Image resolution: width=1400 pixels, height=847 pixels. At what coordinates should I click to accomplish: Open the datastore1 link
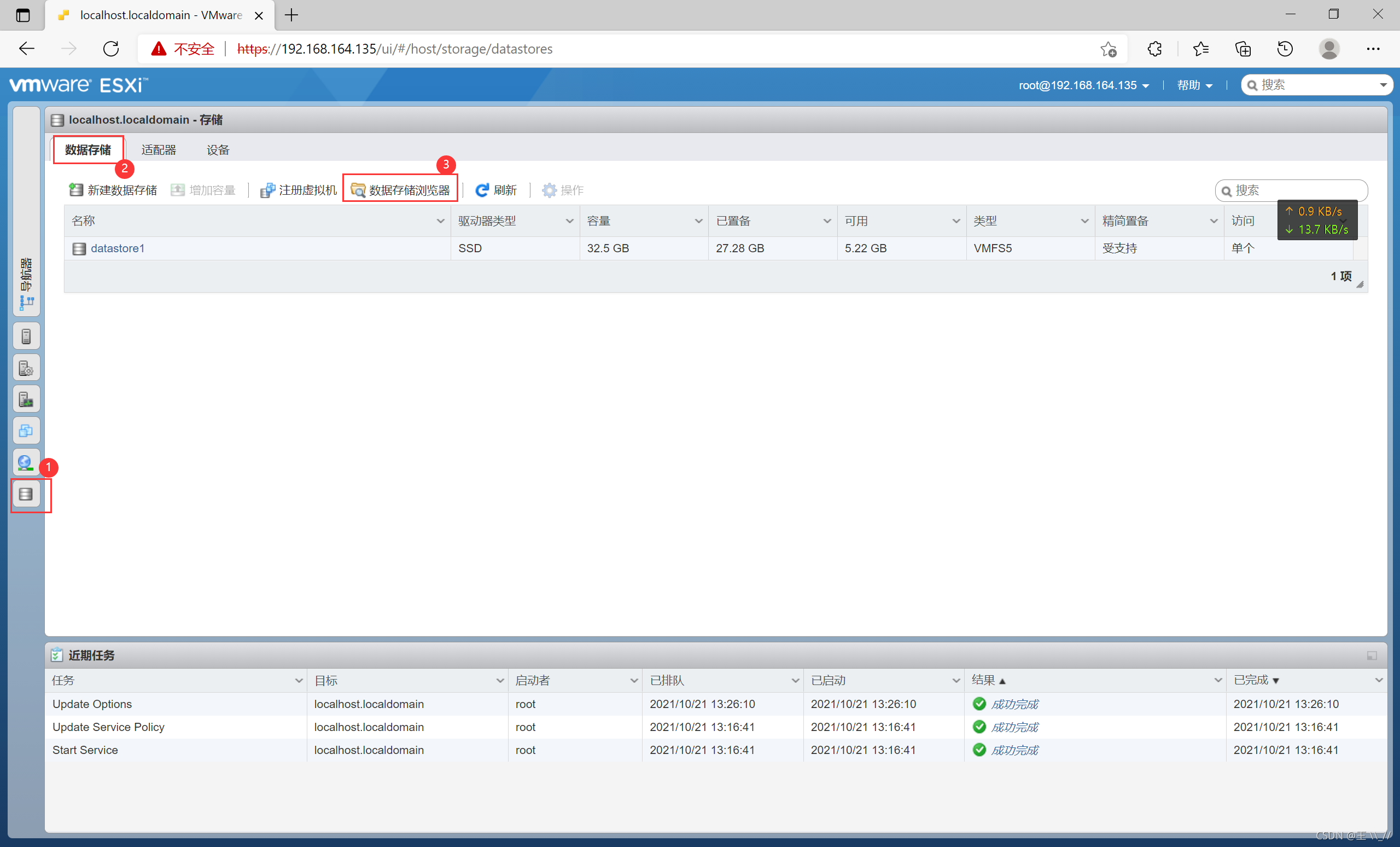point(118,248)
